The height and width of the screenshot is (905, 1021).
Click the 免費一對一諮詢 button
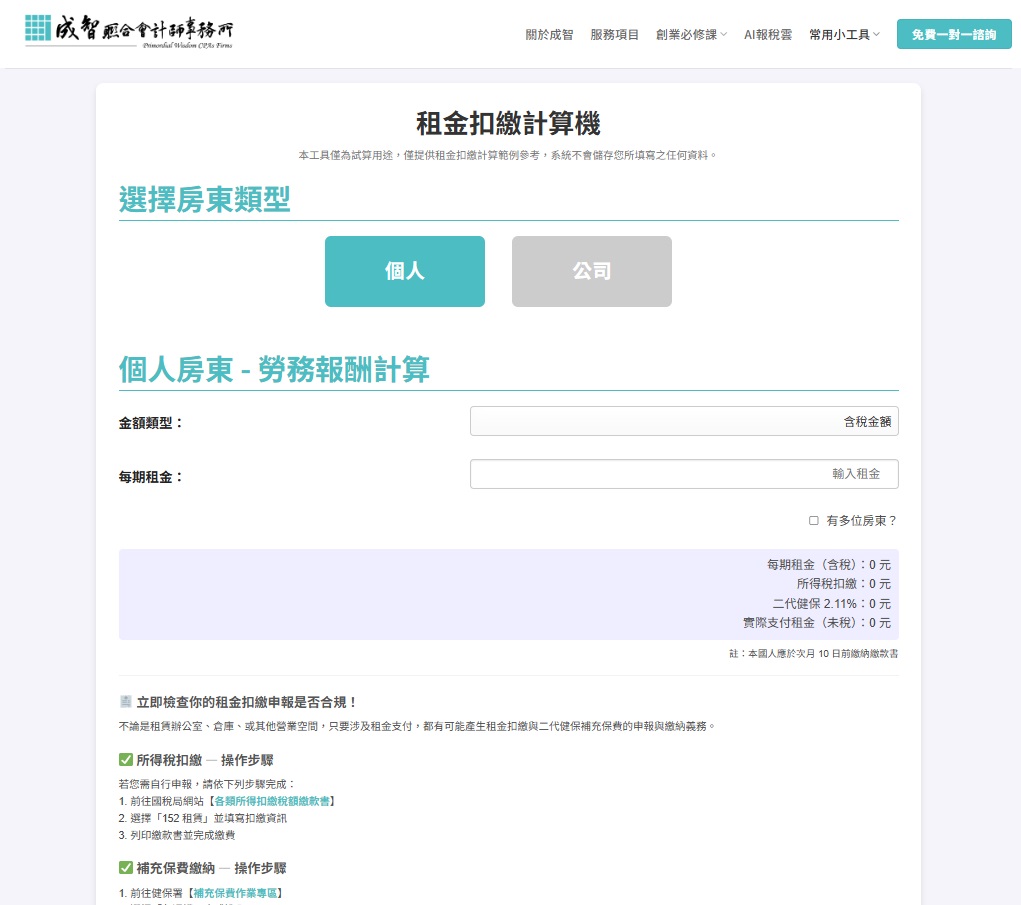(x=953, y=35)
